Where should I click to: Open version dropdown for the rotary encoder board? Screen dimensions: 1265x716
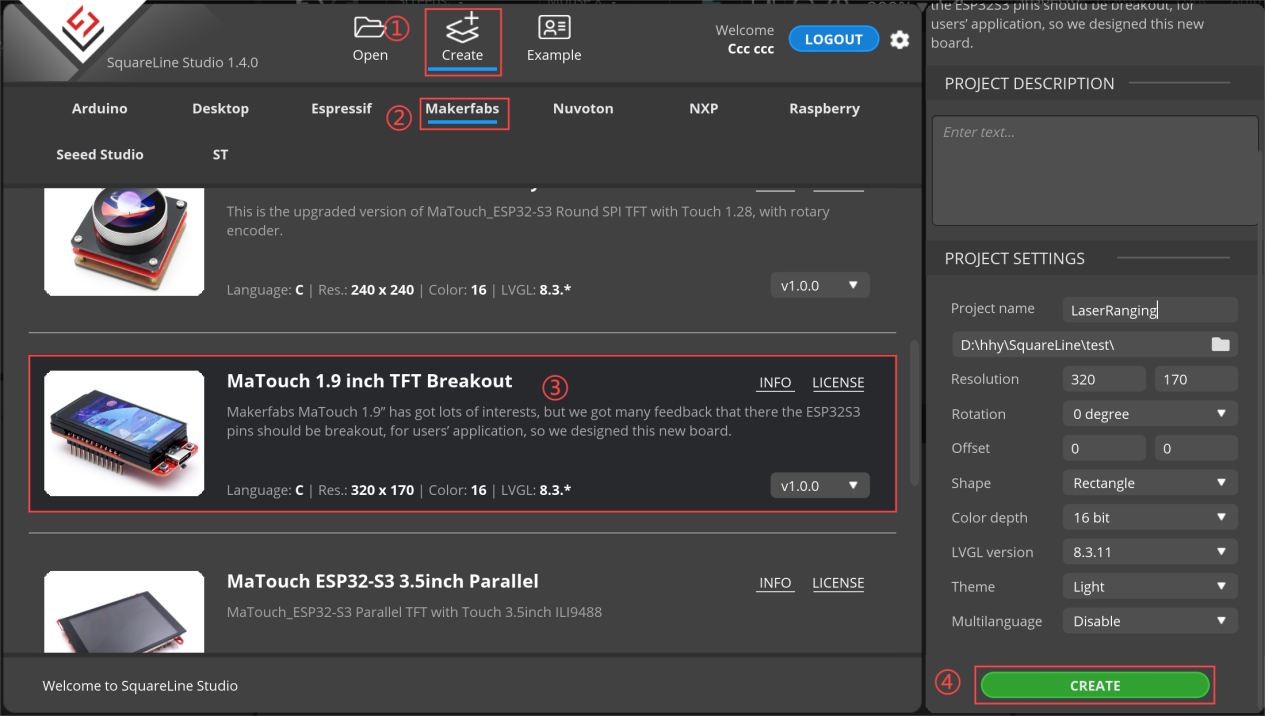(x=820, y=285)
